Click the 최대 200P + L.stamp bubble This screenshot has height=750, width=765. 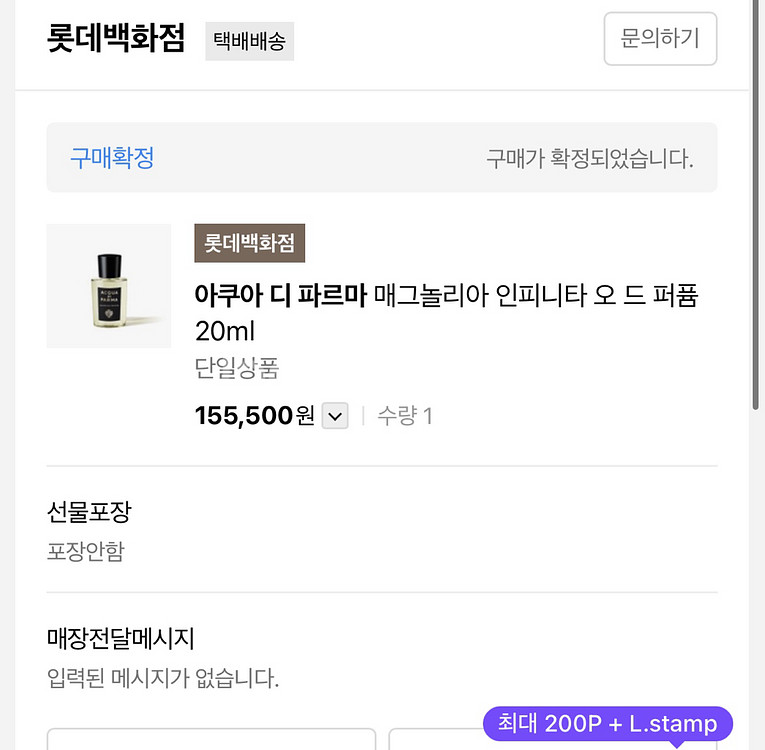(x=607, y=724)
